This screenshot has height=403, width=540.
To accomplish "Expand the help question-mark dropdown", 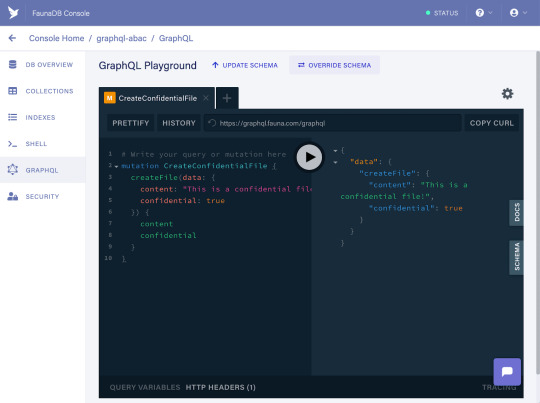I will click(x=484, y=13).
